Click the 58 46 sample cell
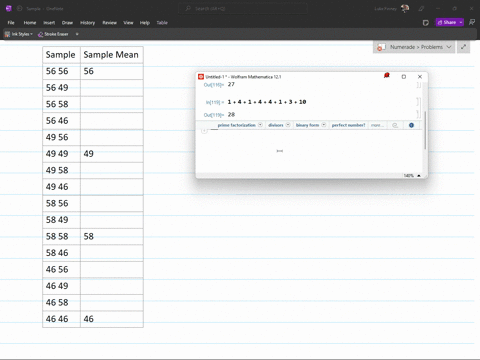Viewport: 480px width, 360px height. pyautogui.click(x=61, y=253)
